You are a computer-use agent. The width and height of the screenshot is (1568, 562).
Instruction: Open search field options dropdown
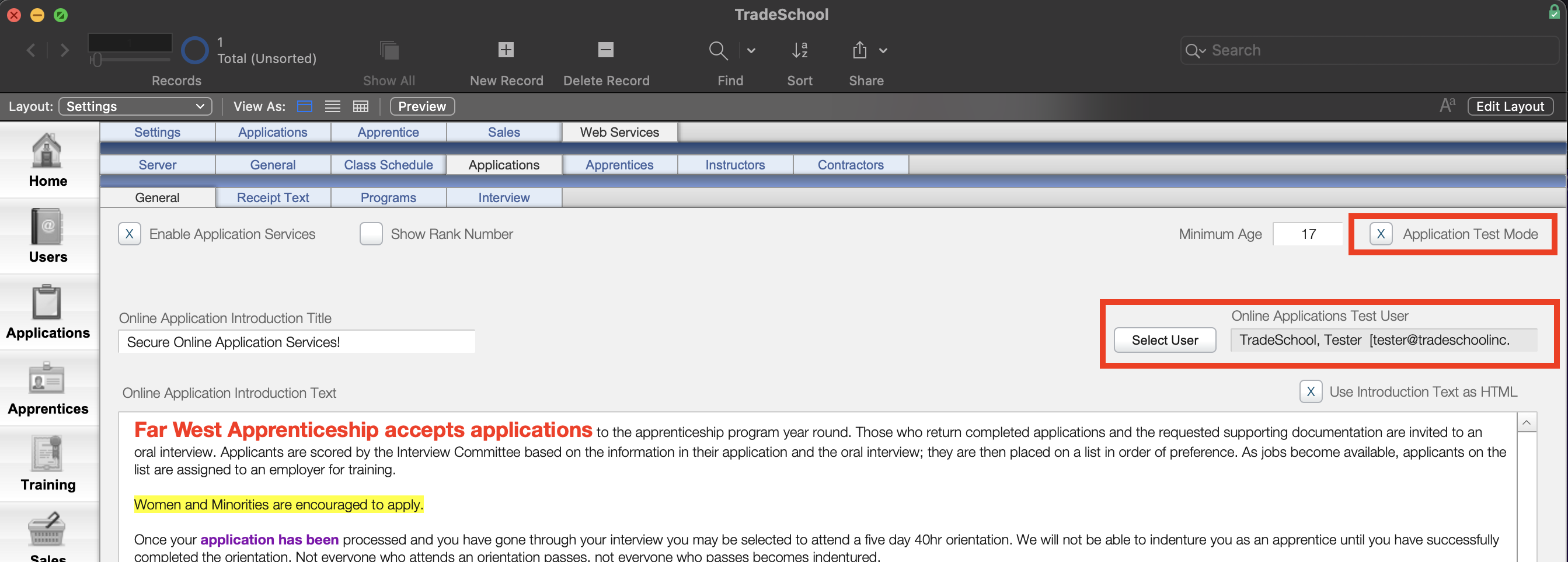coord(1195,51)
